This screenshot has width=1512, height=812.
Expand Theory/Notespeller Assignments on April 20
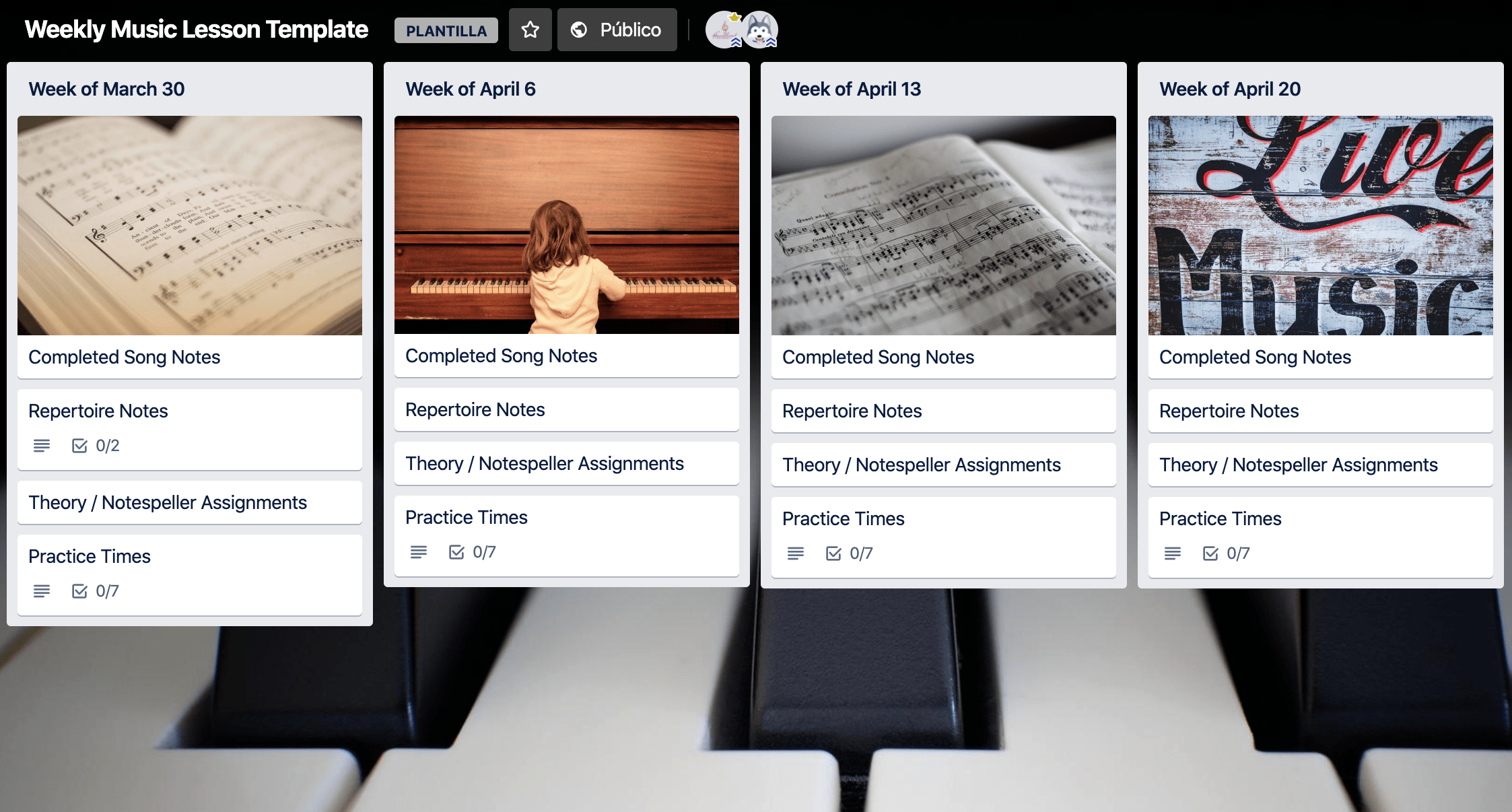[1299, 463]
